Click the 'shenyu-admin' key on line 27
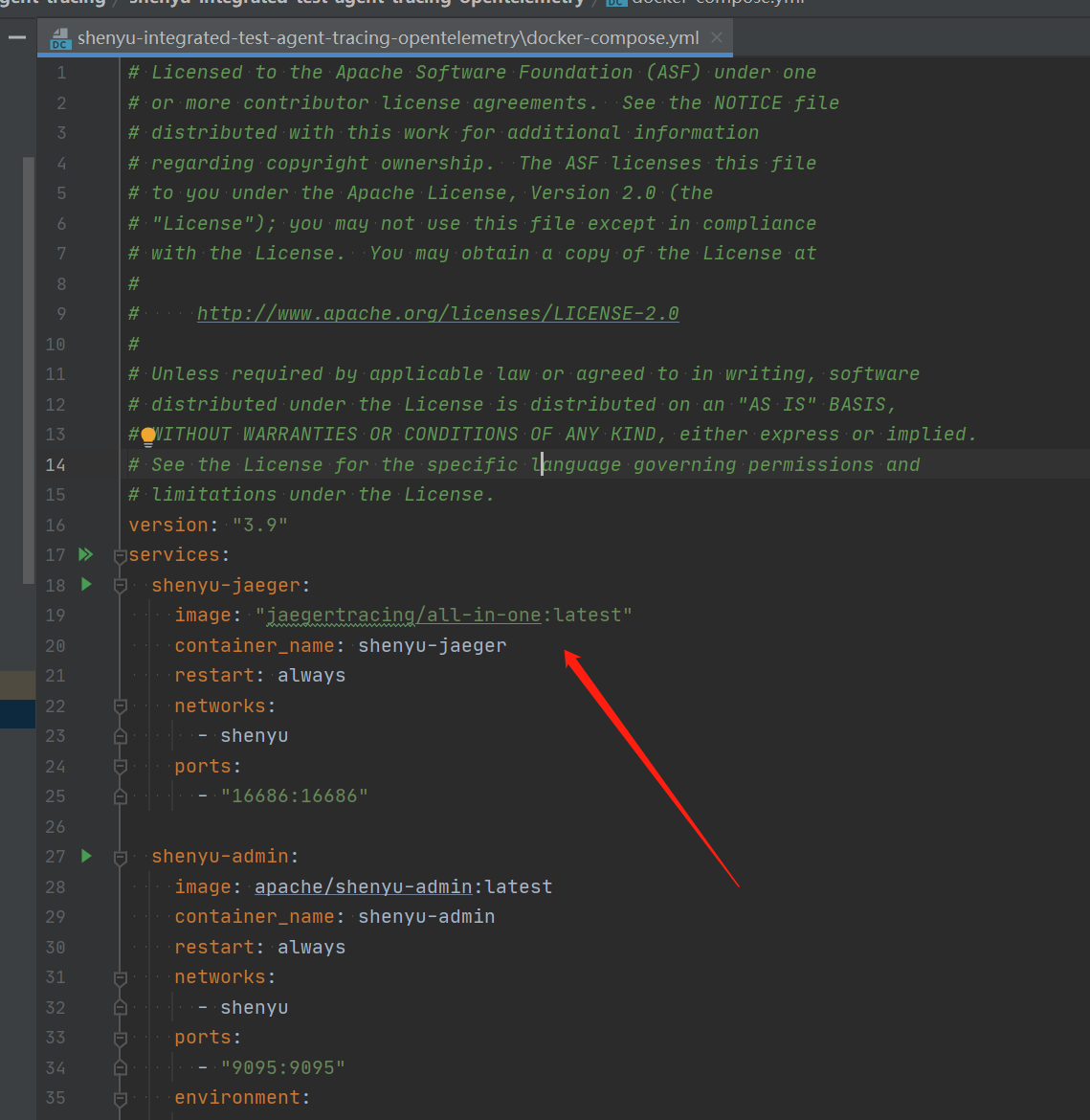This screenshot has width=1090, height=1120. 220,857
